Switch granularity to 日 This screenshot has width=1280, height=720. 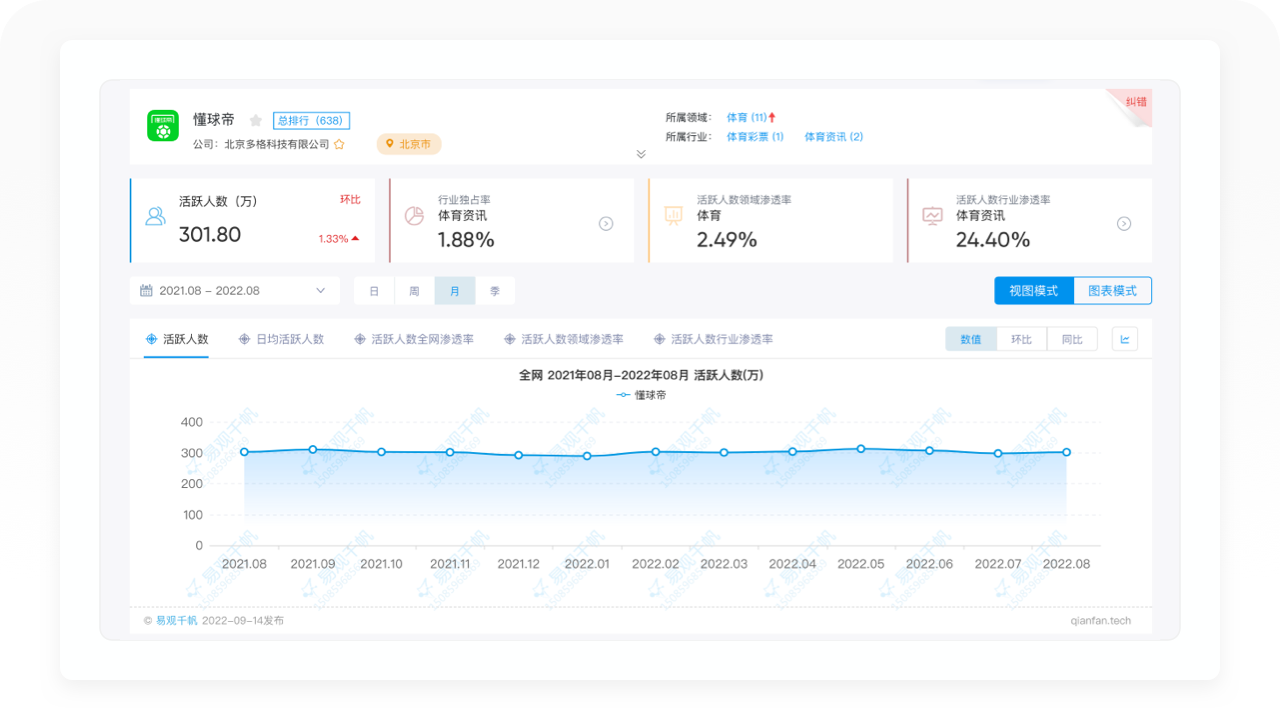(374, 291)
